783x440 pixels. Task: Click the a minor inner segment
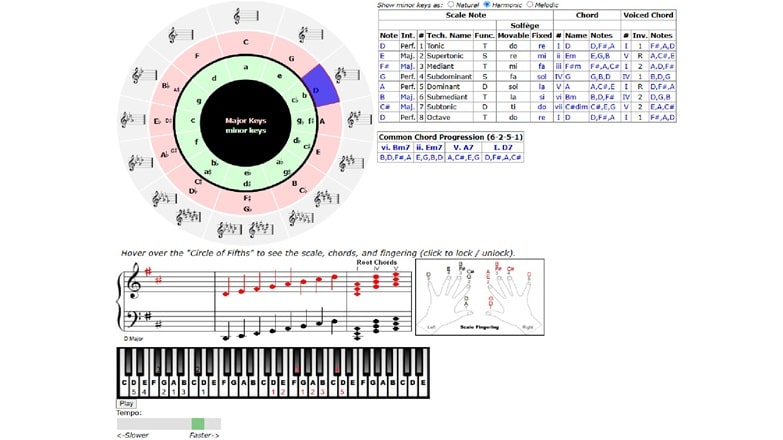click(245, 67)
